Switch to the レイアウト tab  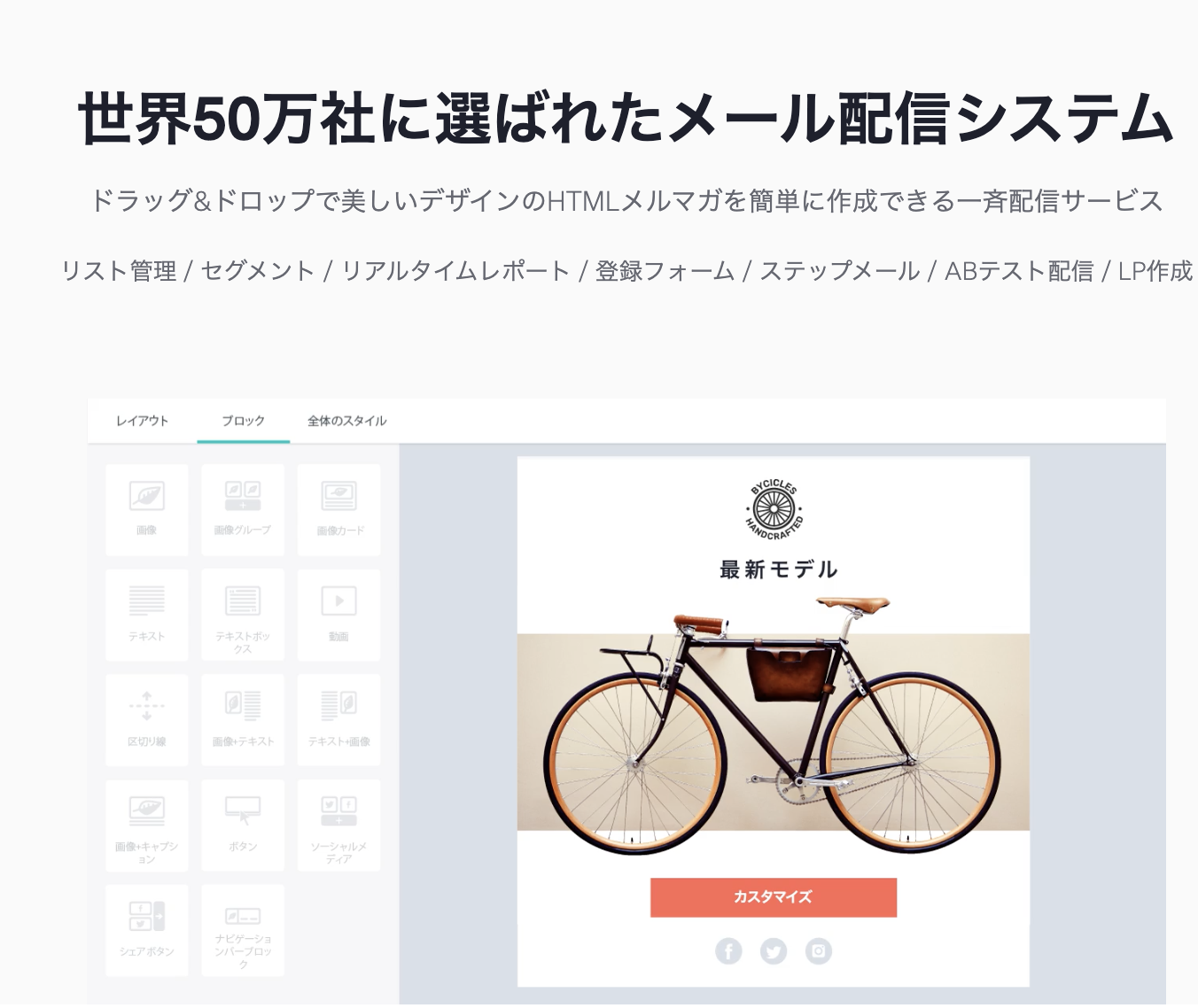[x=142, y=421]
